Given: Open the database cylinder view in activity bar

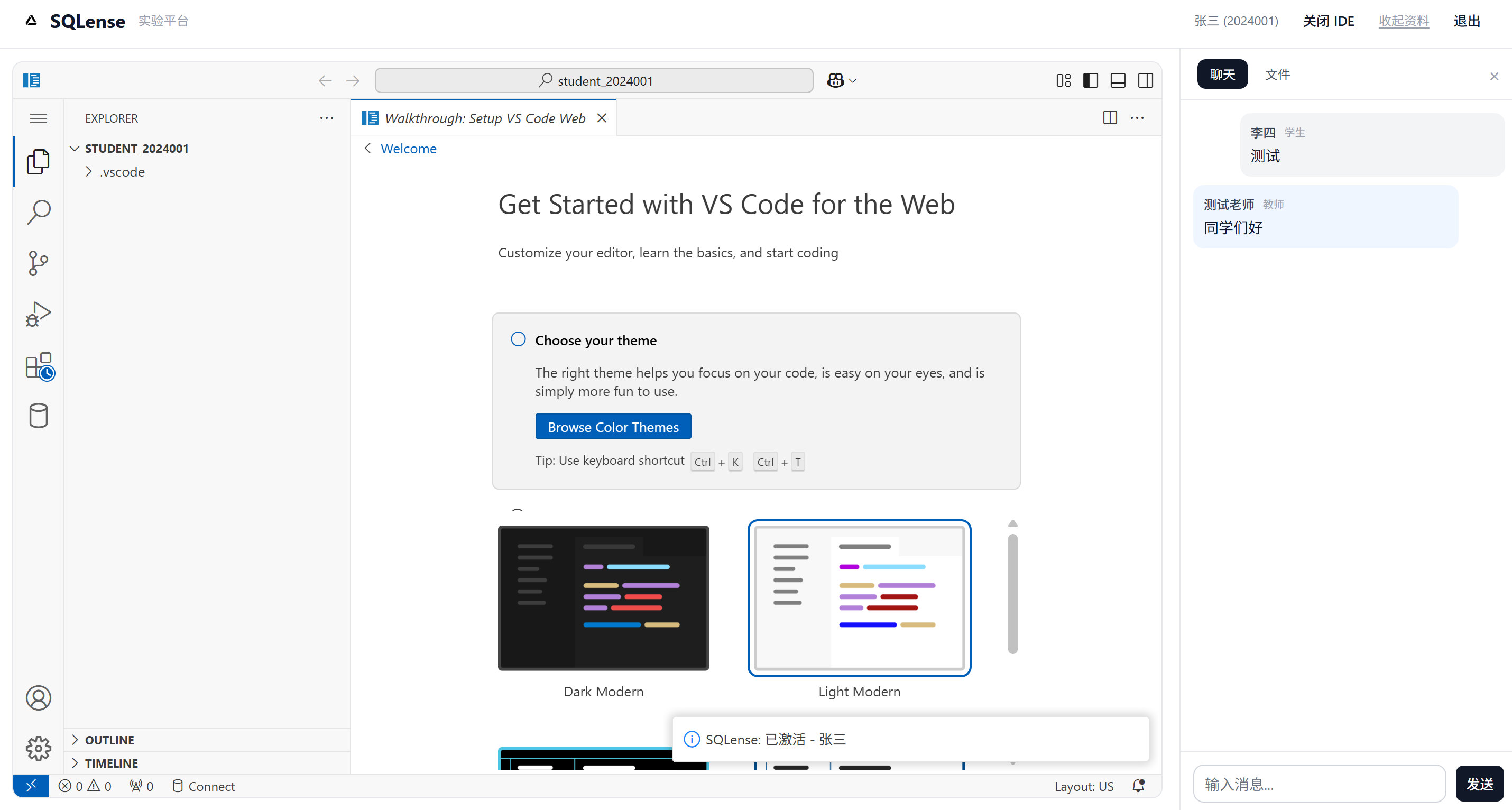Looking at the screenshot, I should point(38,416).
